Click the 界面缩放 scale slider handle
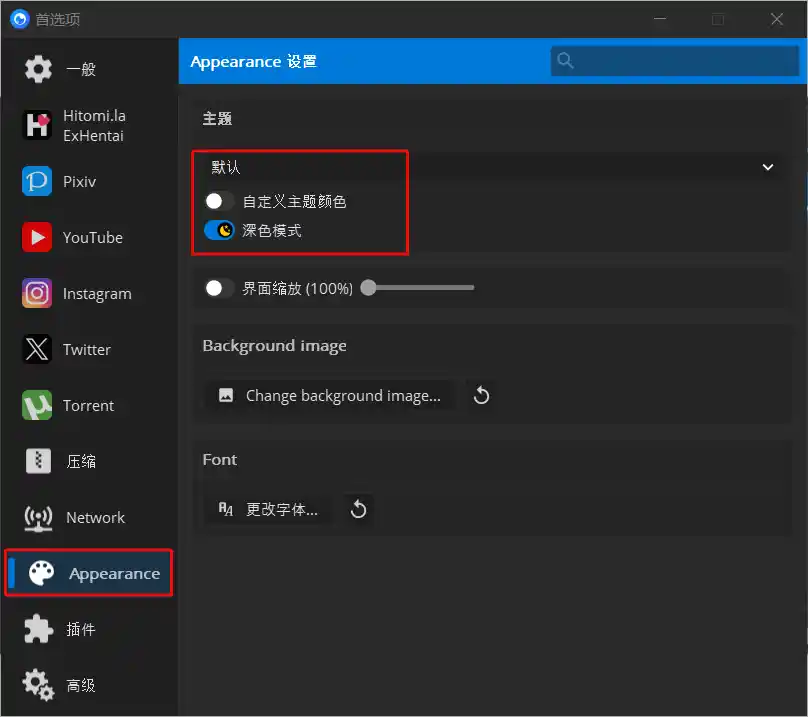The width and height of the screenshot is (808, 717). point(369,288)
